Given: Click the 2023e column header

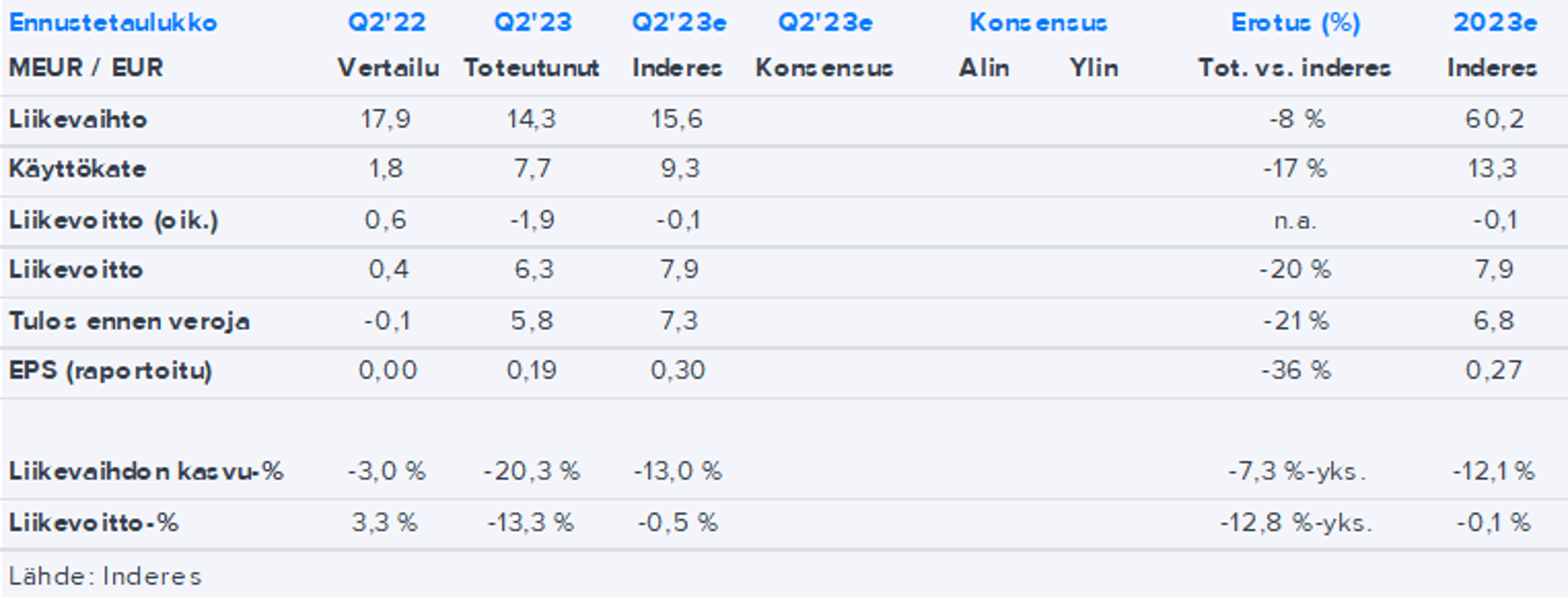Looking at the screenshot, I should pos(1495,23).
